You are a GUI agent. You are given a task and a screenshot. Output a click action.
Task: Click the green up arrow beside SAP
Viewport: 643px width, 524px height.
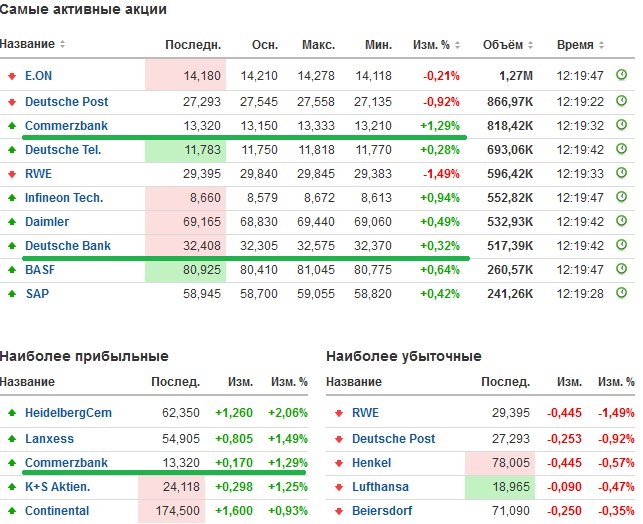click(11, 294)
